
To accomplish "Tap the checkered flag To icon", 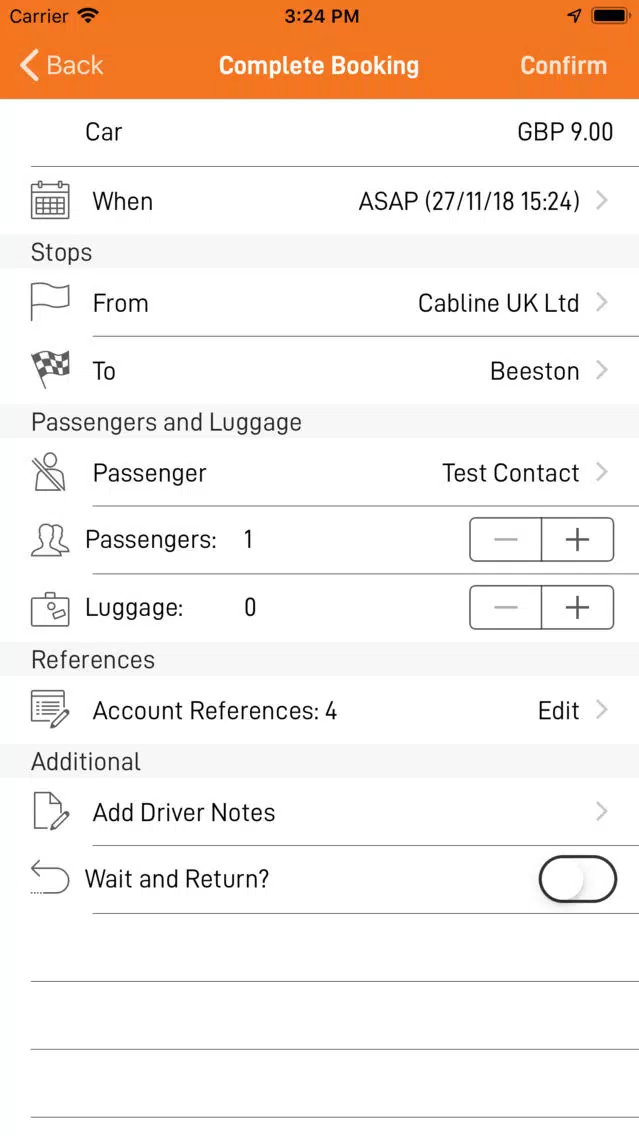I will point(50,370).
